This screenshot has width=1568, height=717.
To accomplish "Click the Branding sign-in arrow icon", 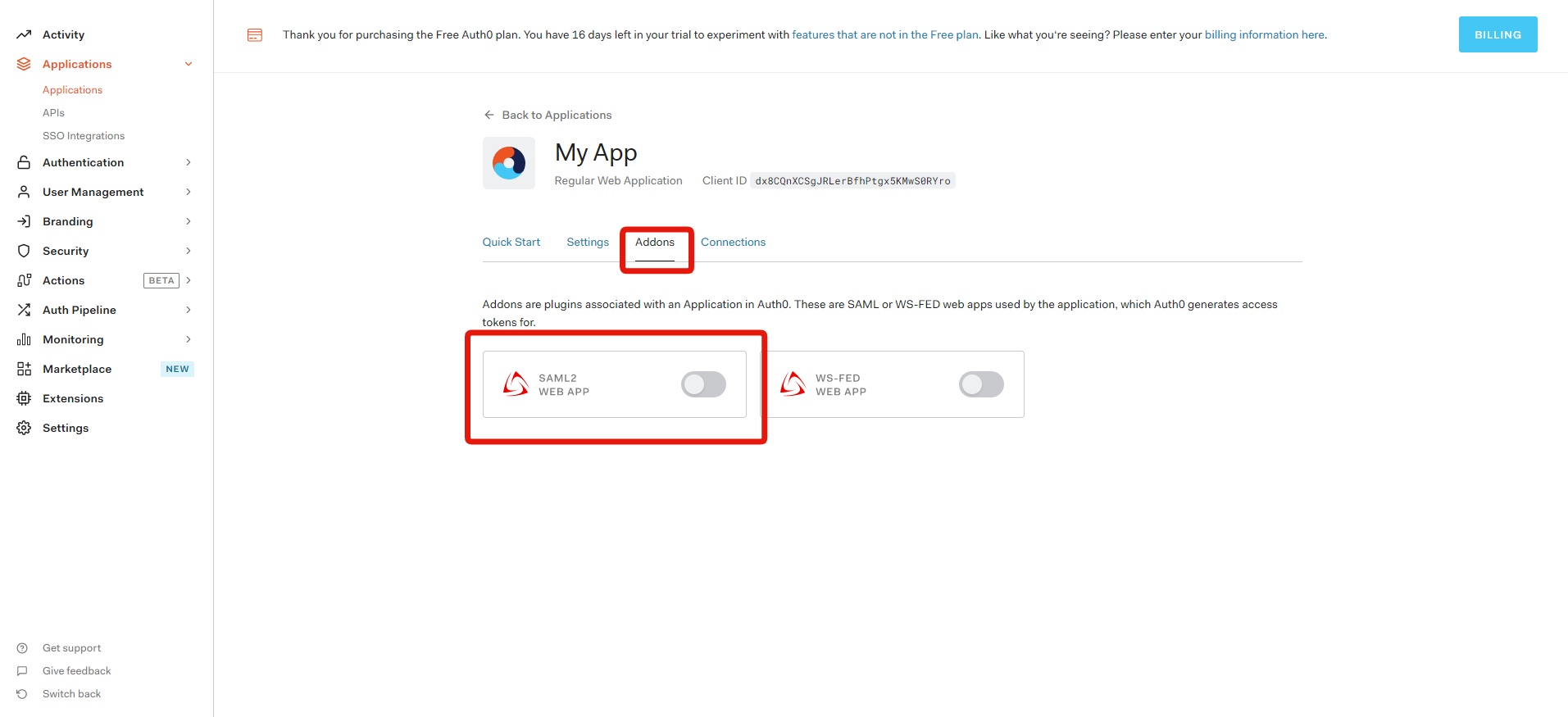I will click(x=24, y=221).
